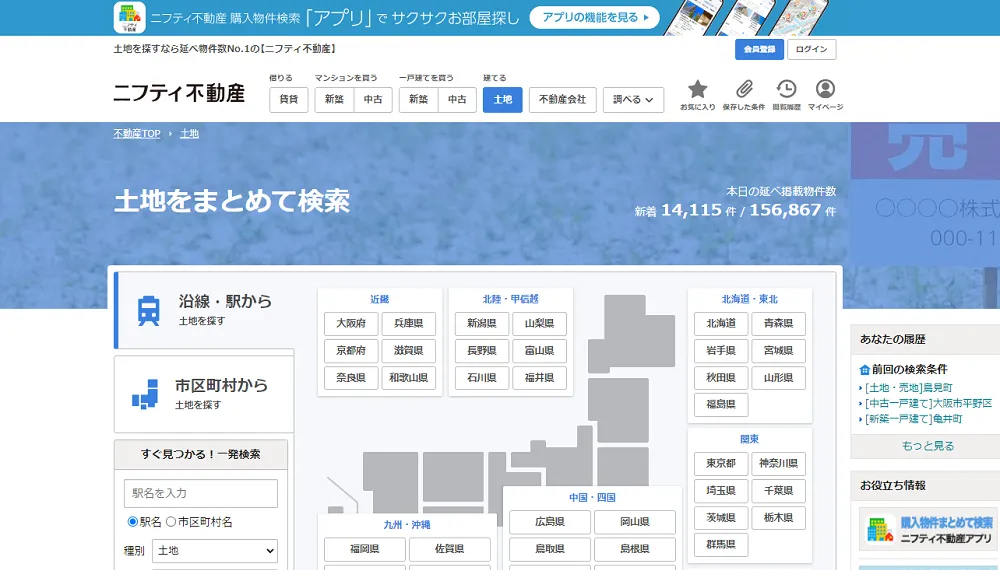The image size is (1000, 570).
Task: Open history link [新築一戸建て]亀井町
Action: coord(913,419)
